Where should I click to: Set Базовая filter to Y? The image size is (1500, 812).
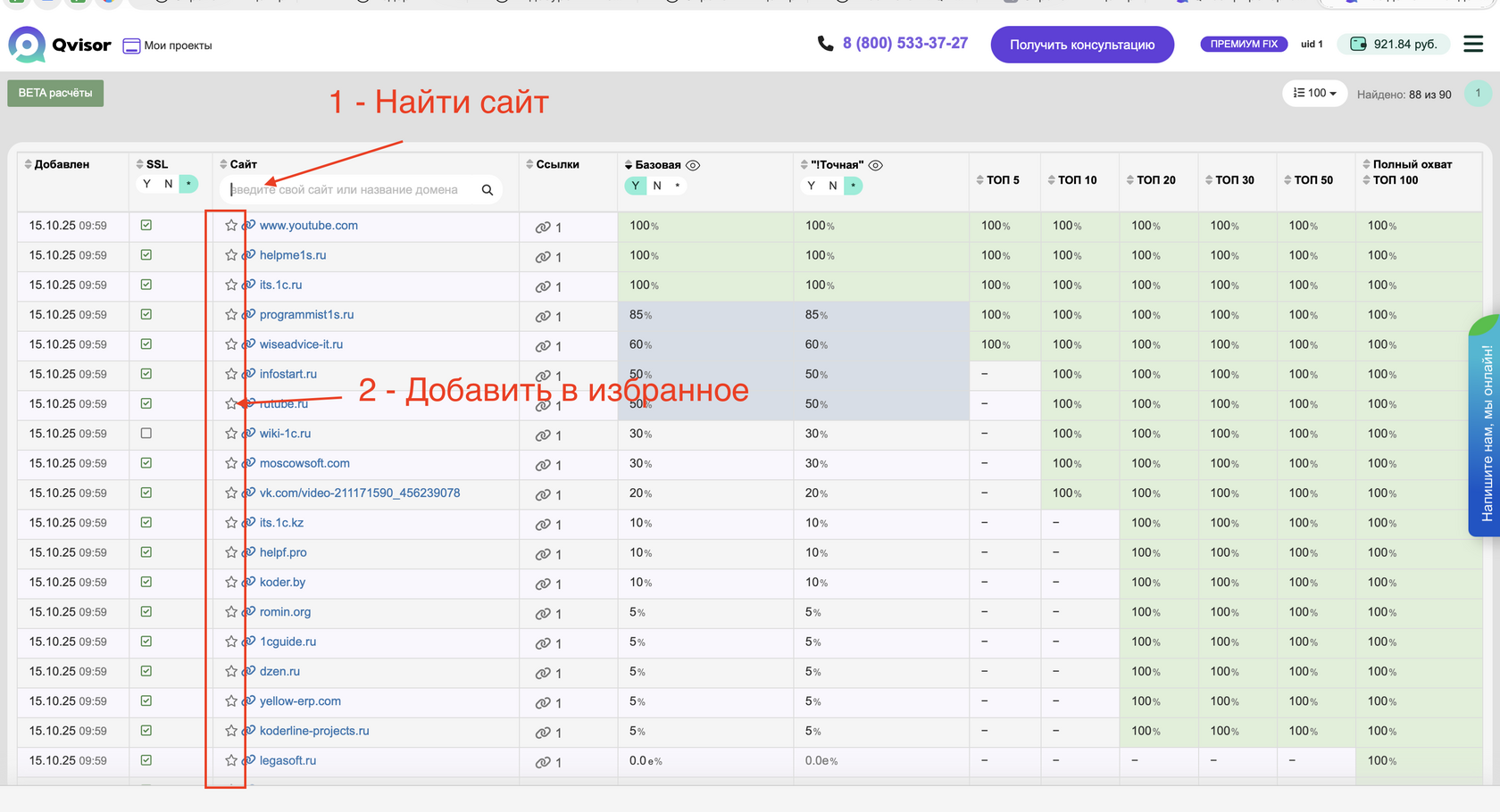635,186
